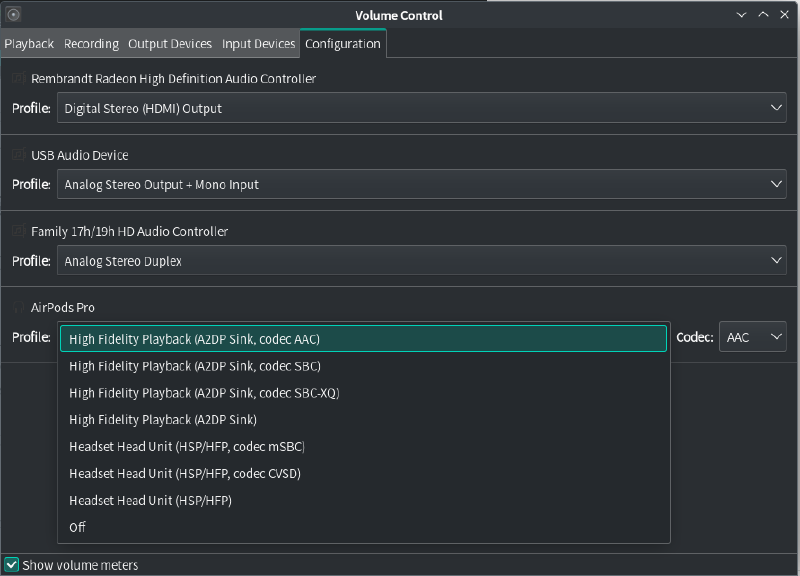Click the AirPods Pro headphones icon

click(18, 307)
